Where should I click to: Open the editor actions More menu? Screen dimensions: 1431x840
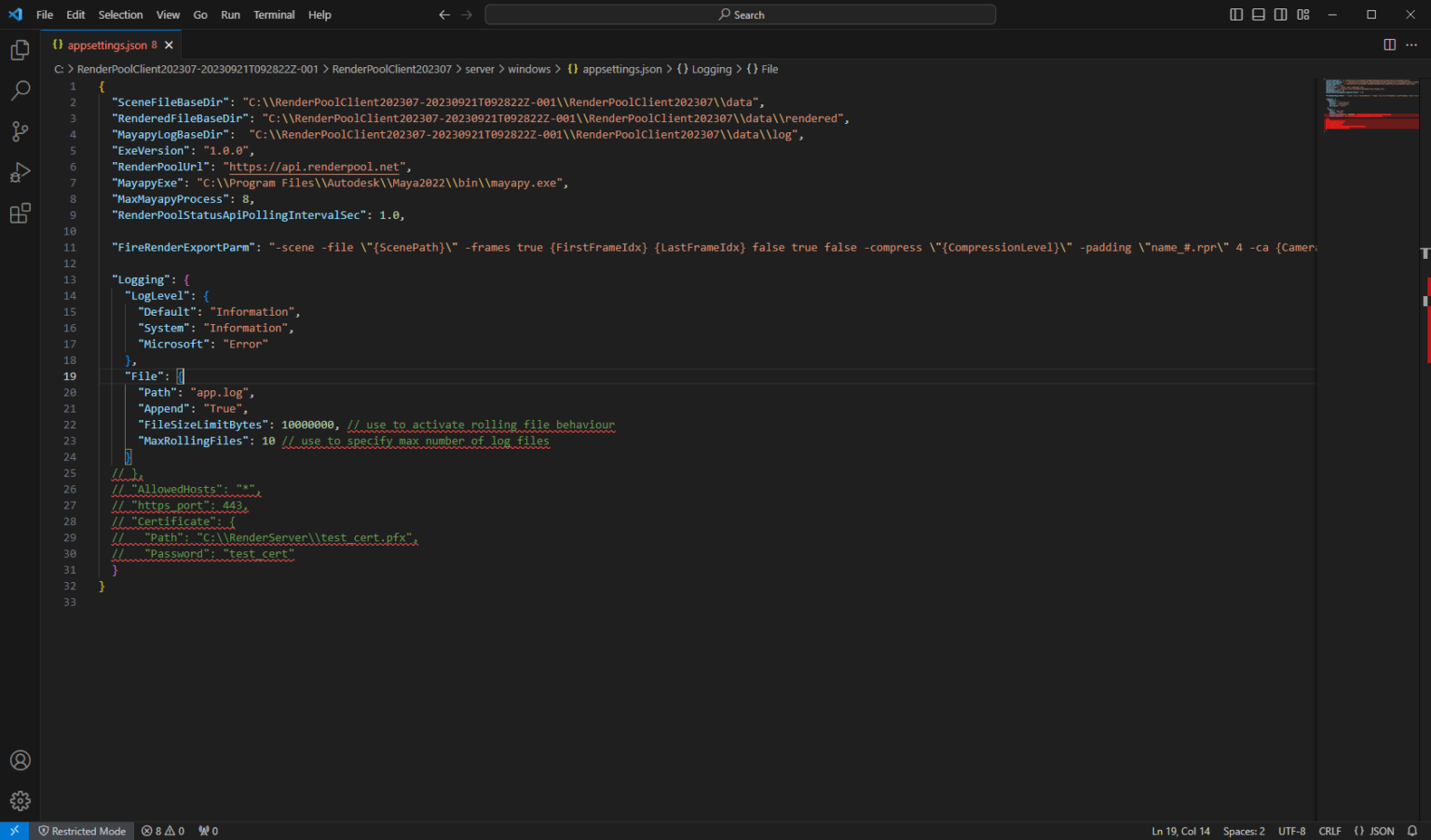tap(1411, 45)
